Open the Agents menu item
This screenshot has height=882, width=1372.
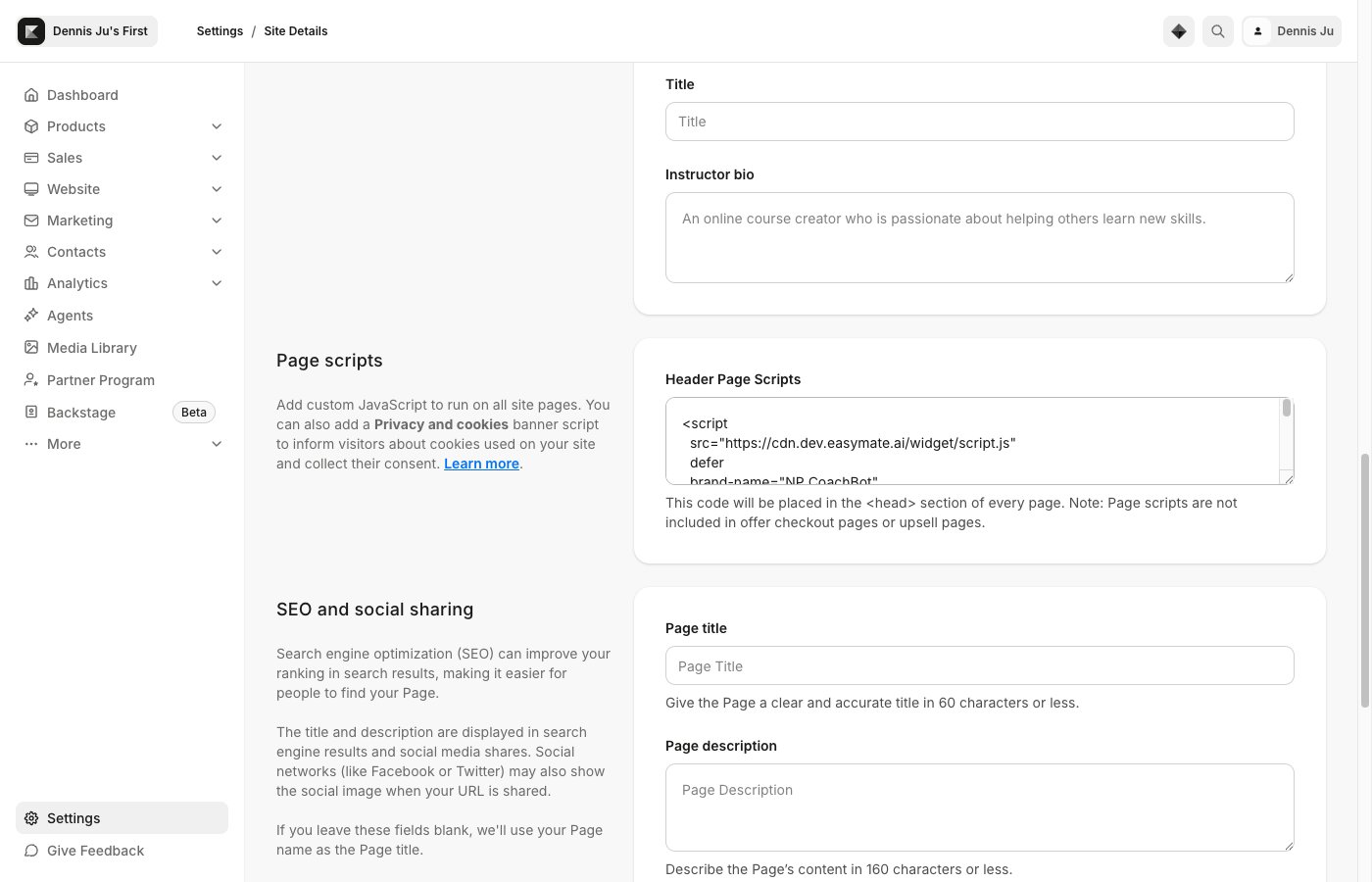pos(122,316)
